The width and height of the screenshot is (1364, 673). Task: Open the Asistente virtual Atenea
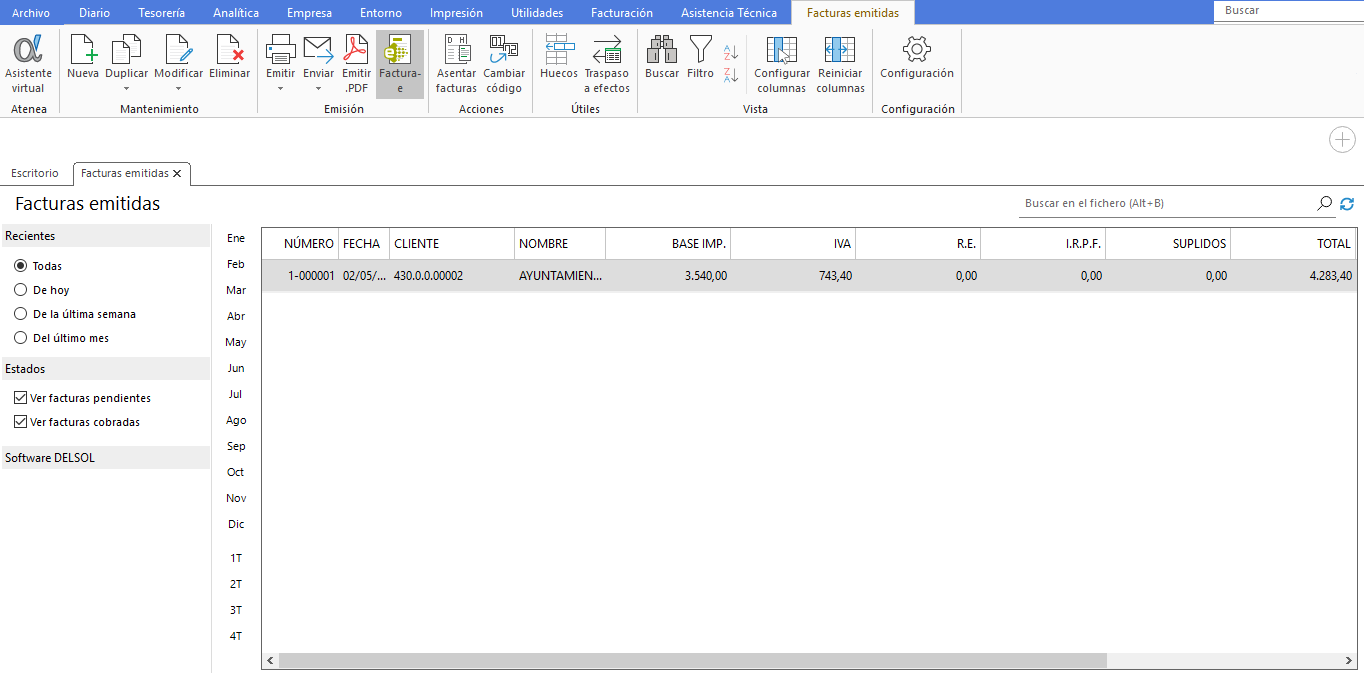coord(28,65)
